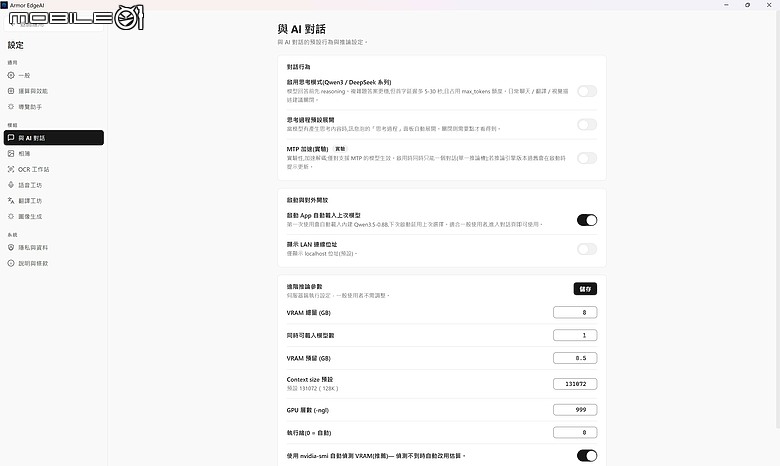The height and width of the screenshot is (466, 780).
Task: Click the GPU 層數 (-ngl) value field
Action: [x=575, y=410]
